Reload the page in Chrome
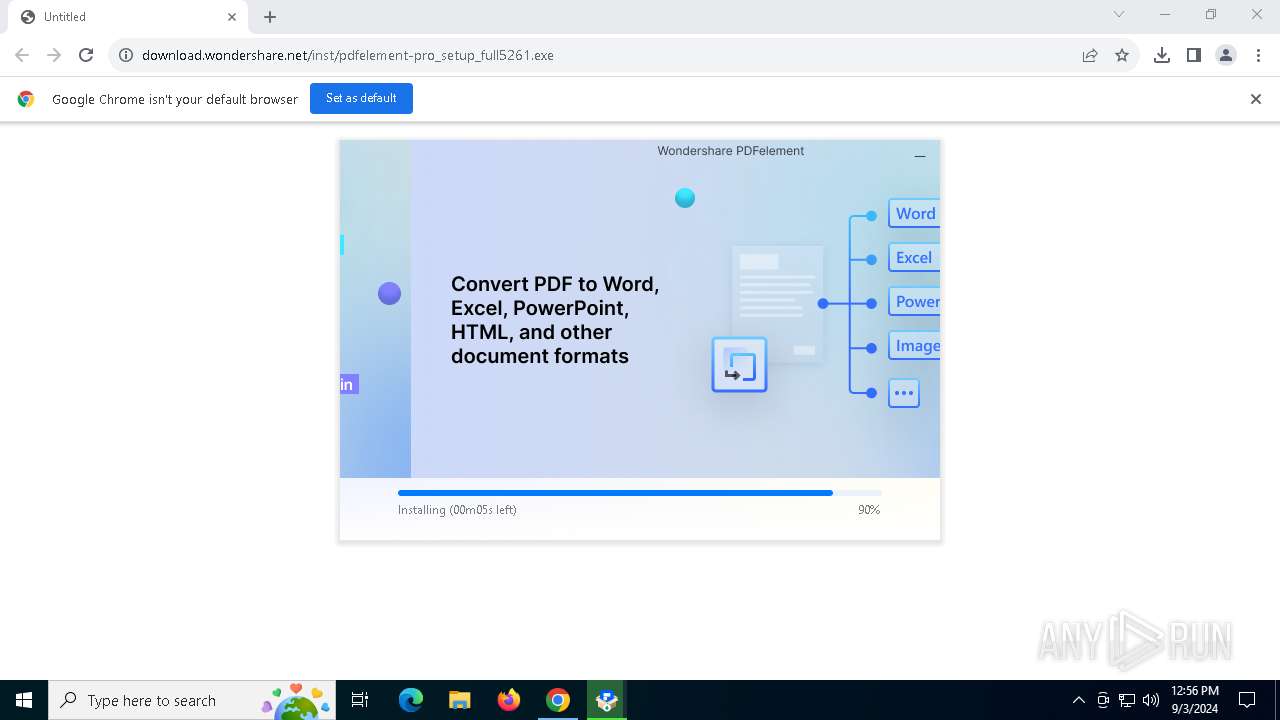This screenshot has height=720, width=1280. click(x=86, y=55)
